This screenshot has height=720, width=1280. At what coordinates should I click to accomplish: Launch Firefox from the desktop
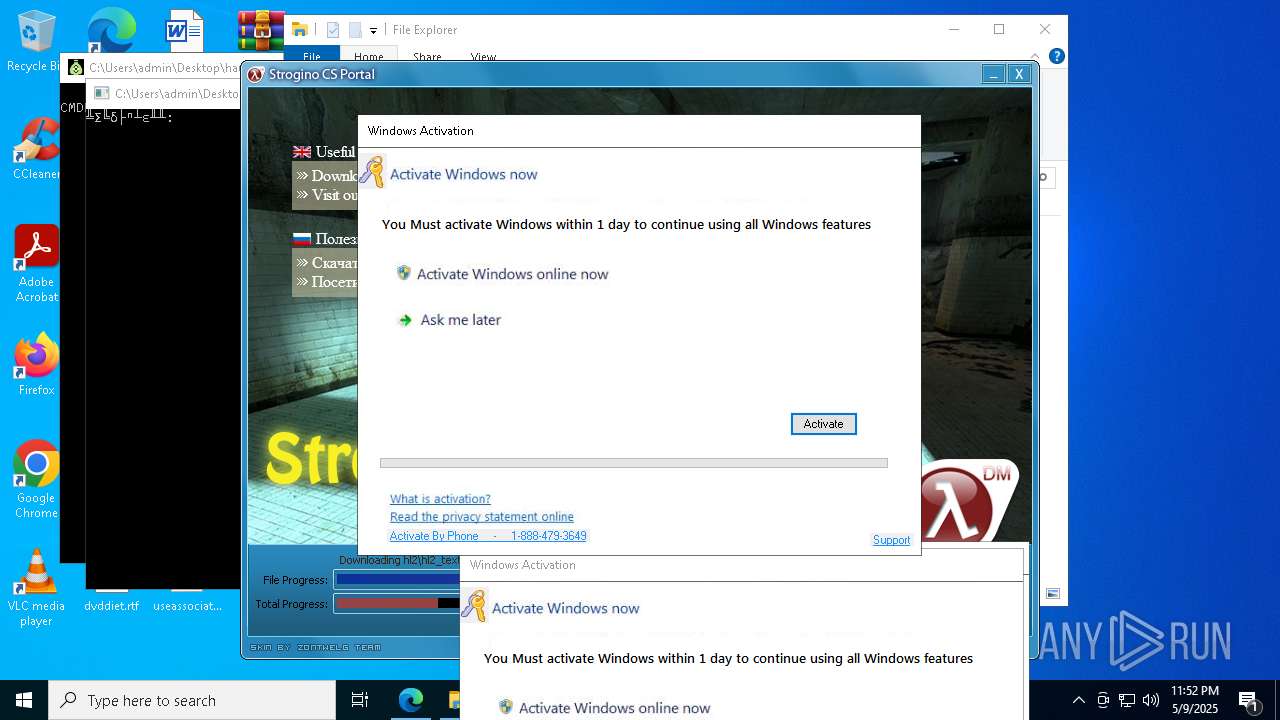[x=36, y=365]
